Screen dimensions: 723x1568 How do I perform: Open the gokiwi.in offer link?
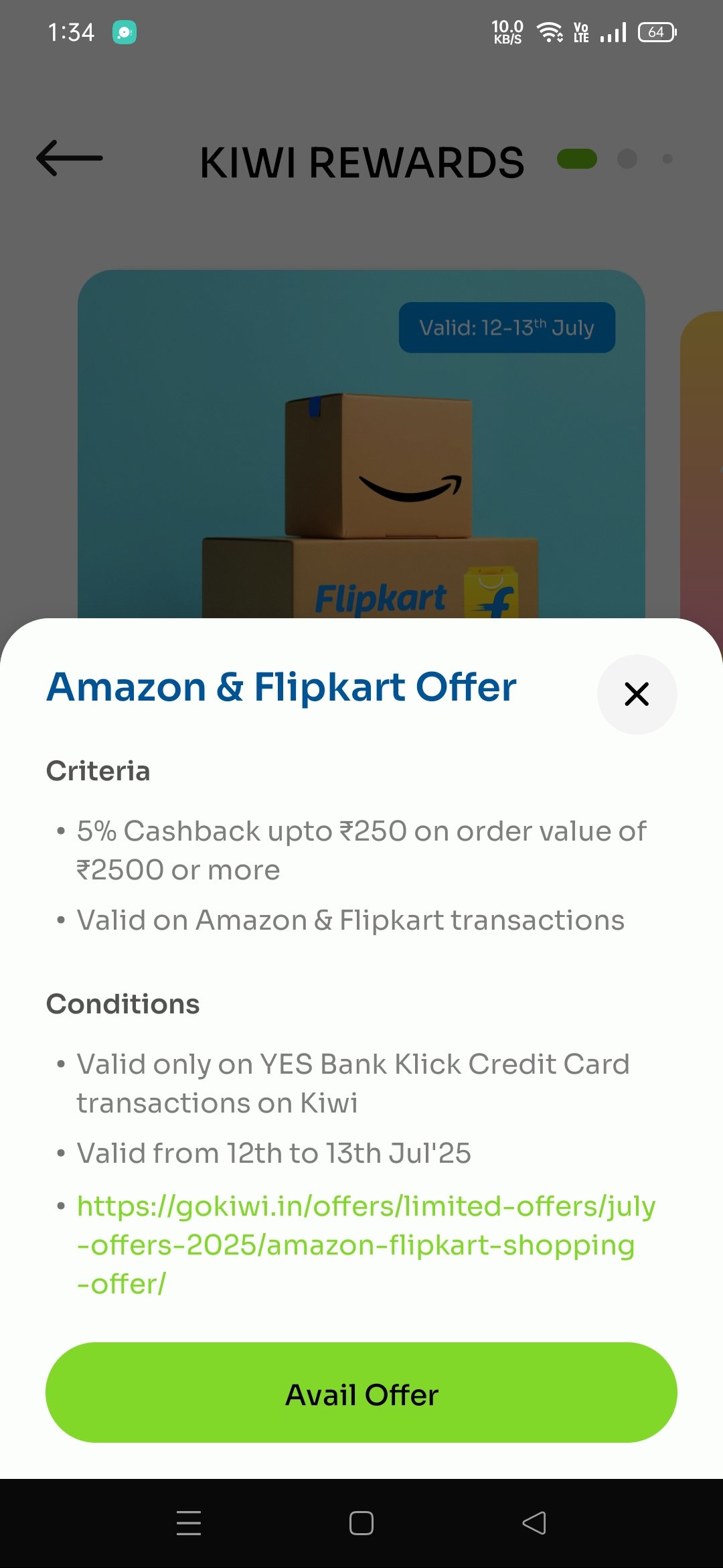pyautogui.click(x=366, y=1244)
